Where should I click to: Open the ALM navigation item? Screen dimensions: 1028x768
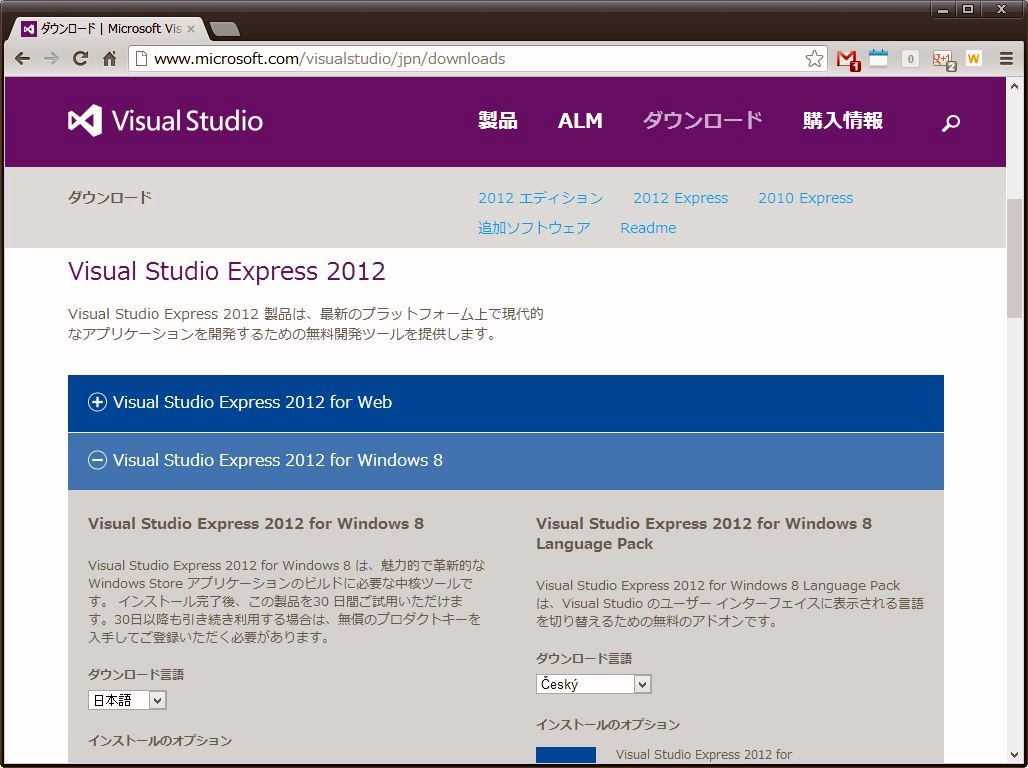[x=580, y=121]
